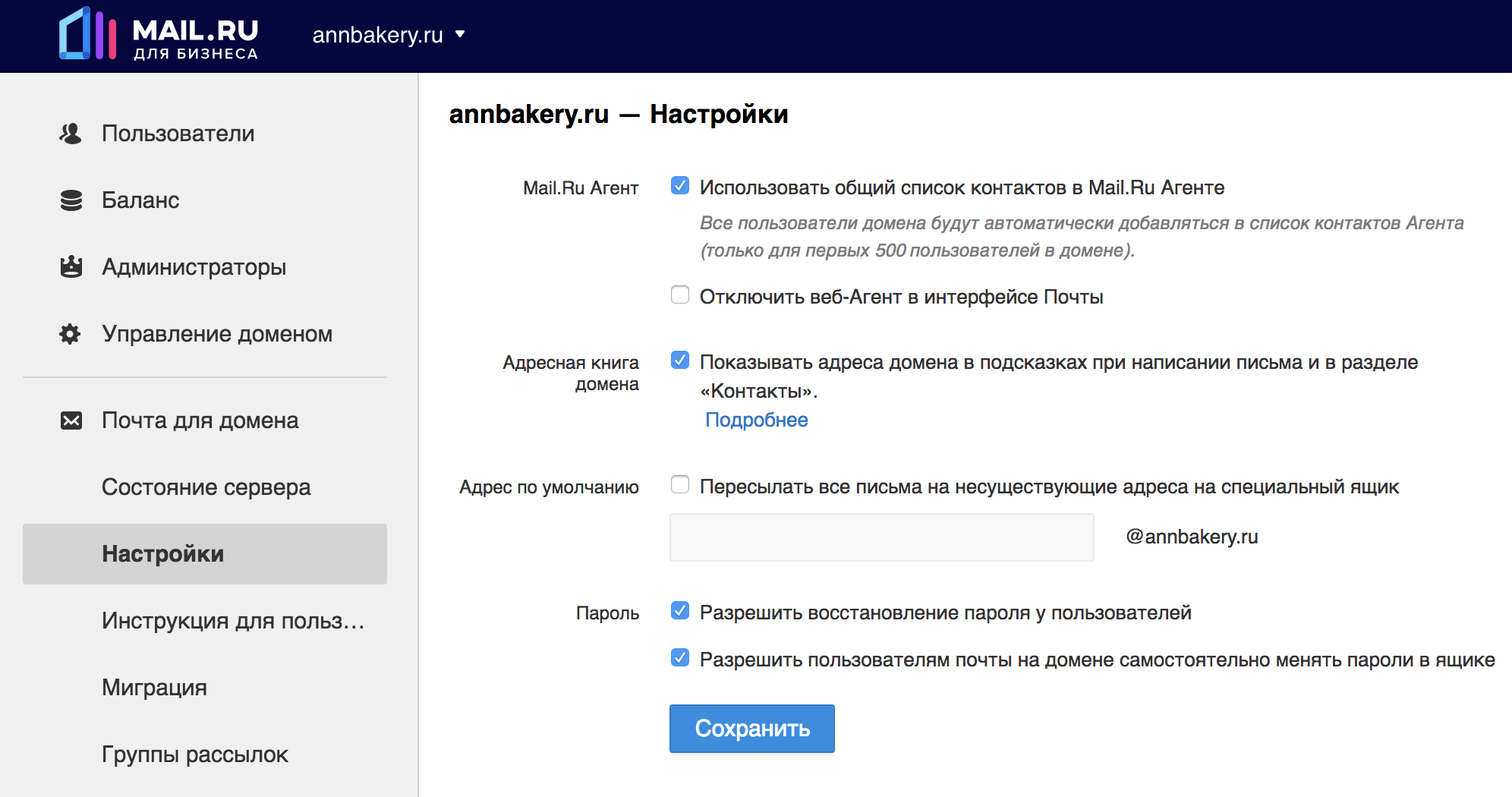The width and height of the screenshot is (1512, 797).
Task: Click the Адрес по умолчанию label
Action: 549,487
